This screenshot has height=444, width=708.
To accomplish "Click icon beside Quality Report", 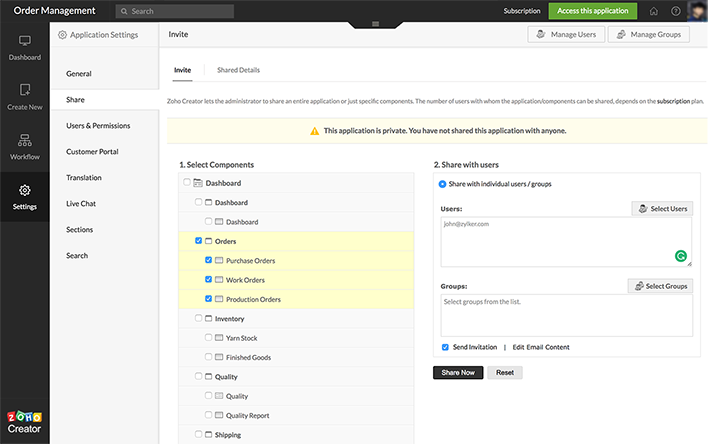I will coord(219,415).
